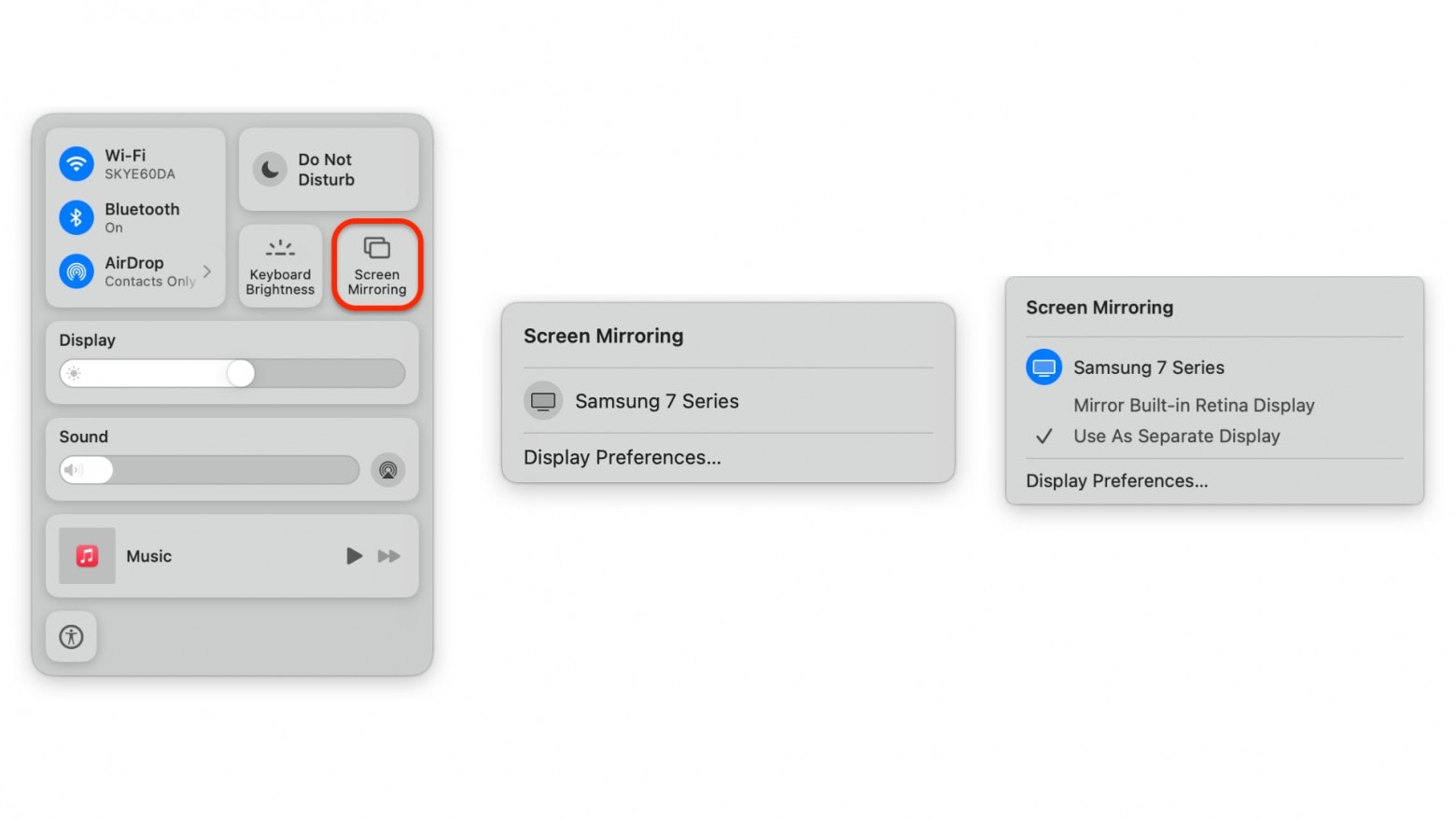Click Display Preferences in the right panel
This screenshot has width=1456, height=819.
click(1116, 480)
